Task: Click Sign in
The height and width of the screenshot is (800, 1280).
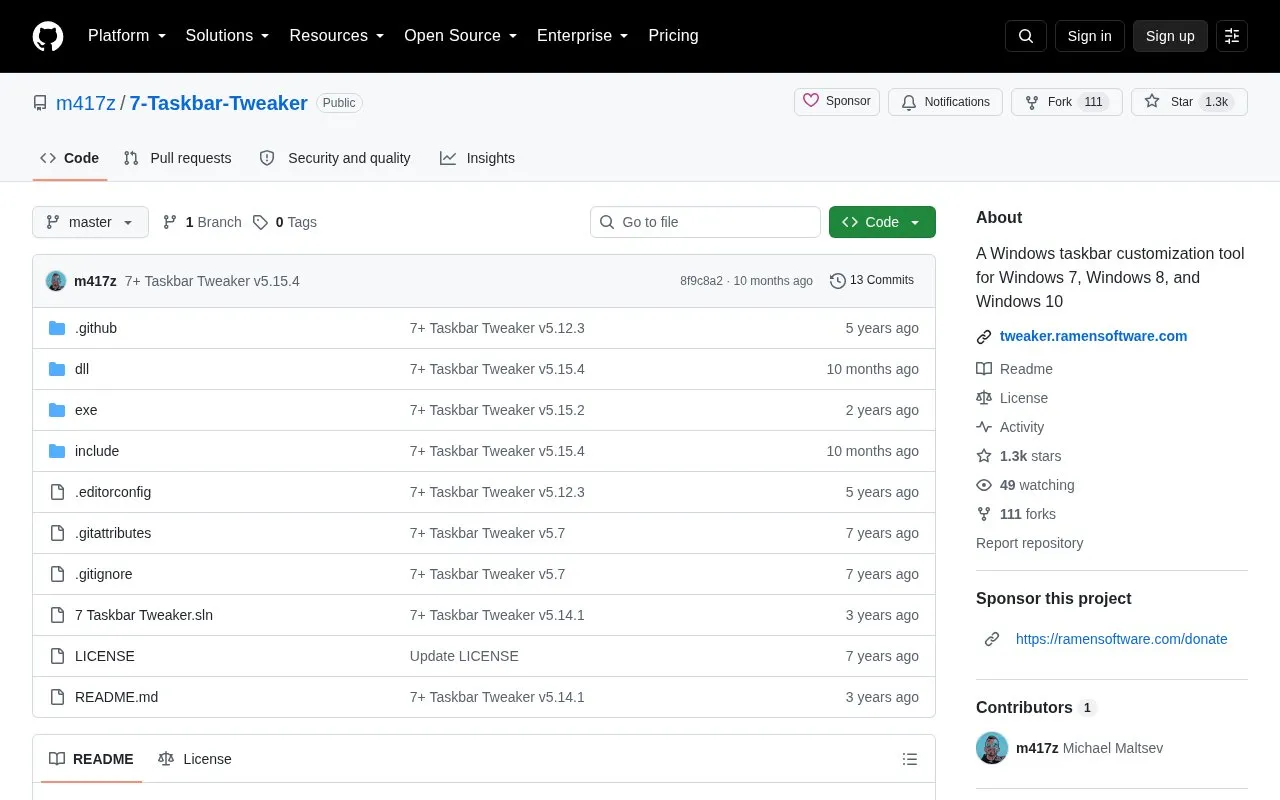Action: coord(1089,36)
